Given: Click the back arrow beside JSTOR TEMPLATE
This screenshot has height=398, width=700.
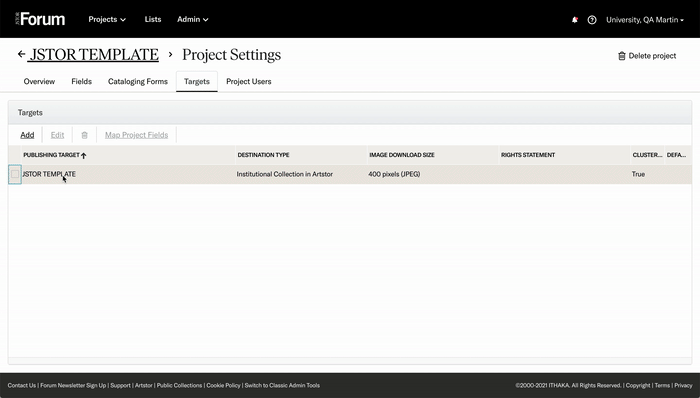Looking at the screenshot, I should 21,54.
